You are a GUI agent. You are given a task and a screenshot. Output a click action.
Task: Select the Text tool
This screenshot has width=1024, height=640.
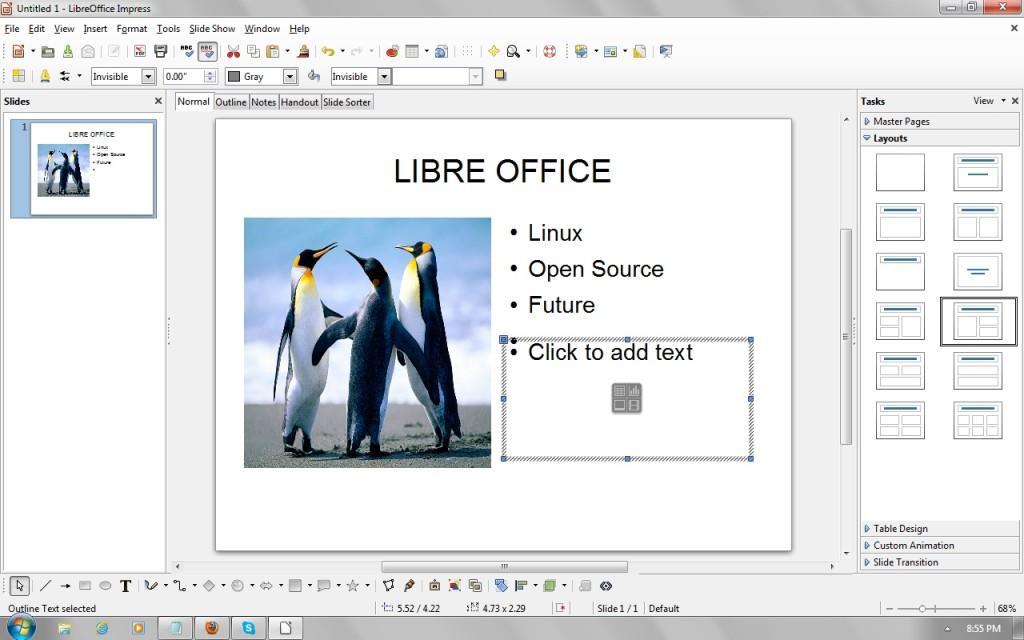pos(125,586)
